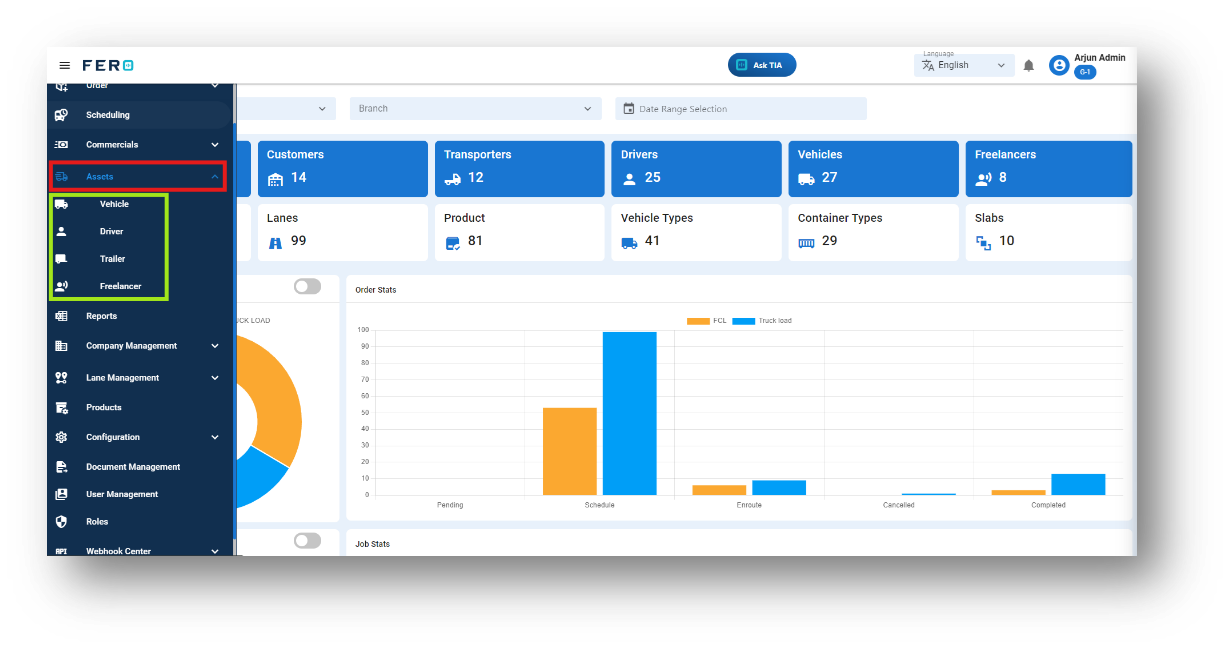Screen dimensions: 1232x651
Task: Open the English language dropdown
Action: [964, 65]
